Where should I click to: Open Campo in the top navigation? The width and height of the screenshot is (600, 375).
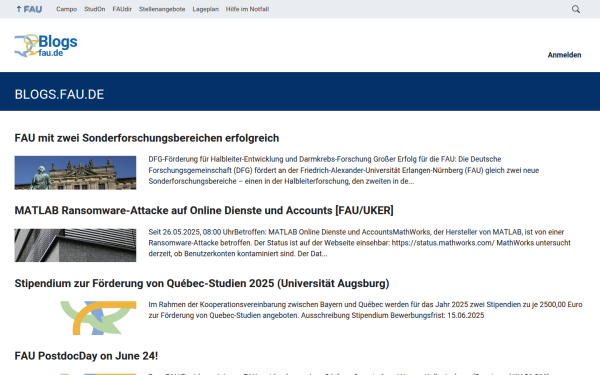click(x=67, y=9)
